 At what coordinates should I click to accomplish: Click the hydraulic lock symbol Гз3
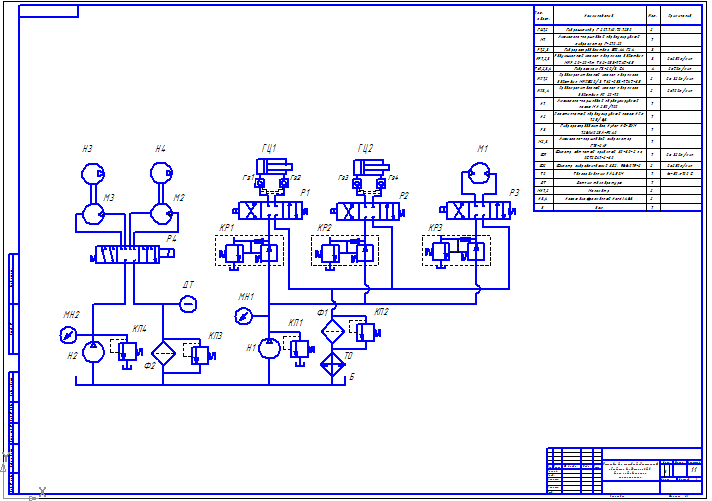click(x=357, y=184)
